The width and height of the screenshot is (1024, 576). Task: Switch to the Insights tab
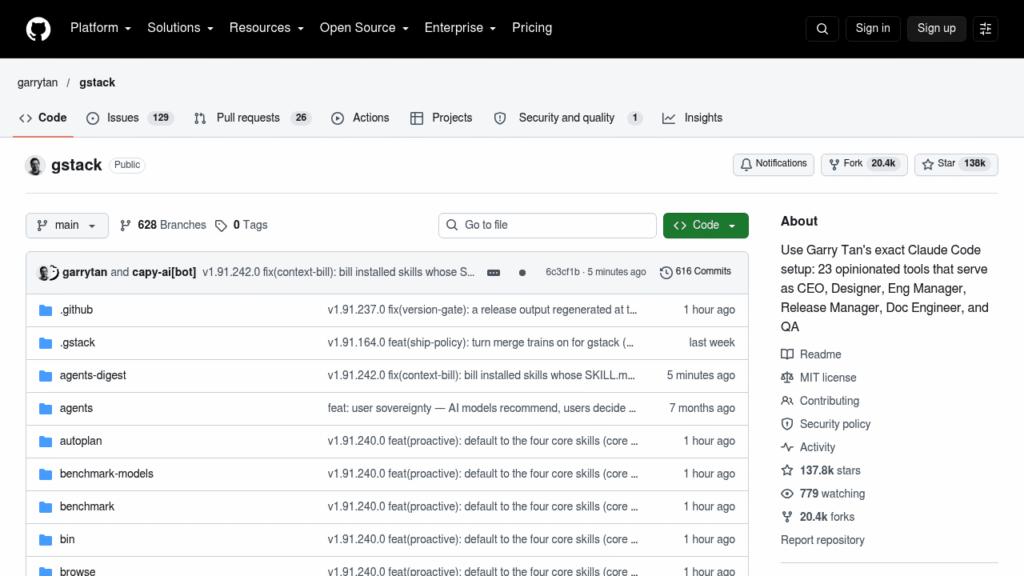pyautogui.click(x=692, y=118)
